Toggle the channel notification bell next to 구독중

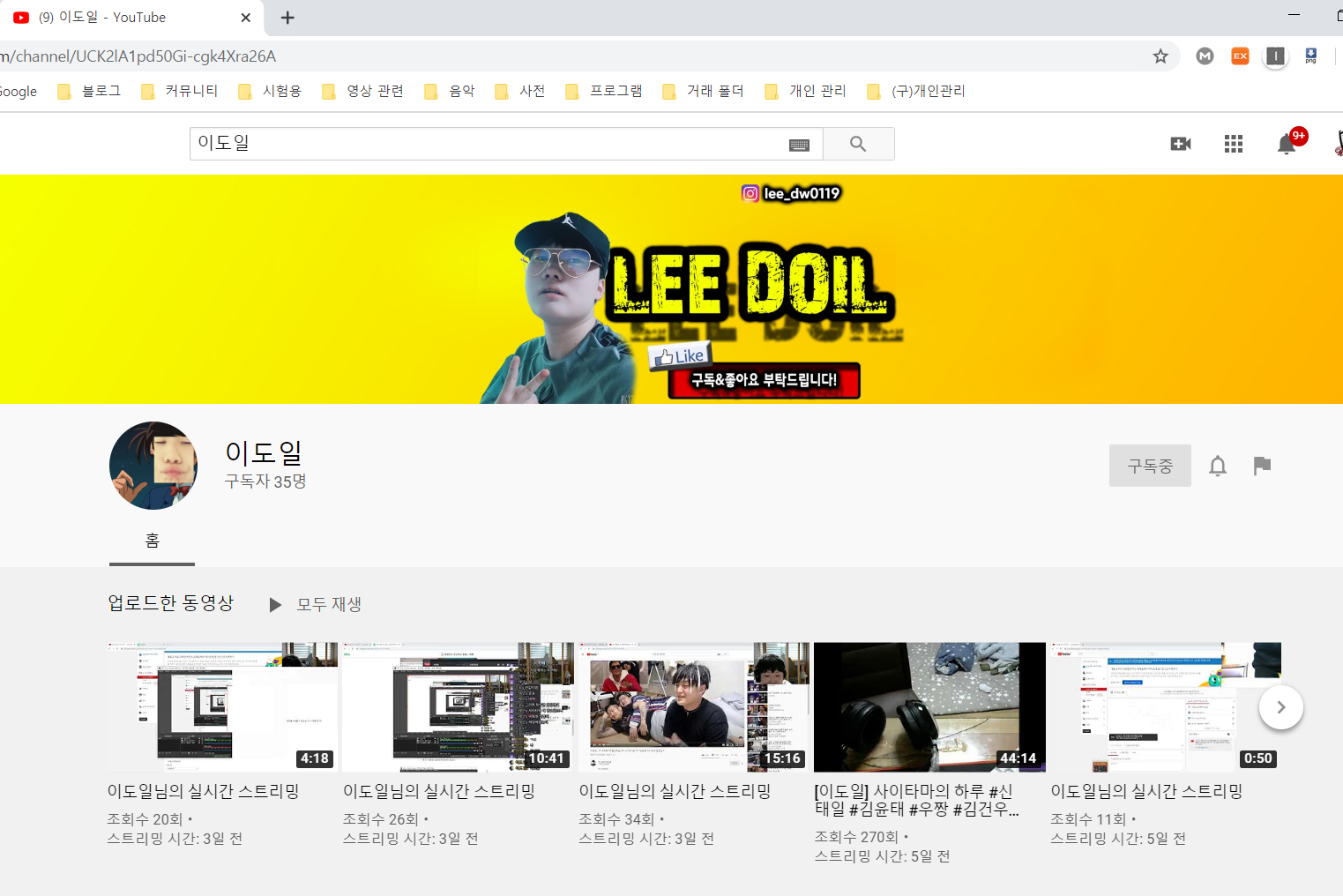point(1218,466)
